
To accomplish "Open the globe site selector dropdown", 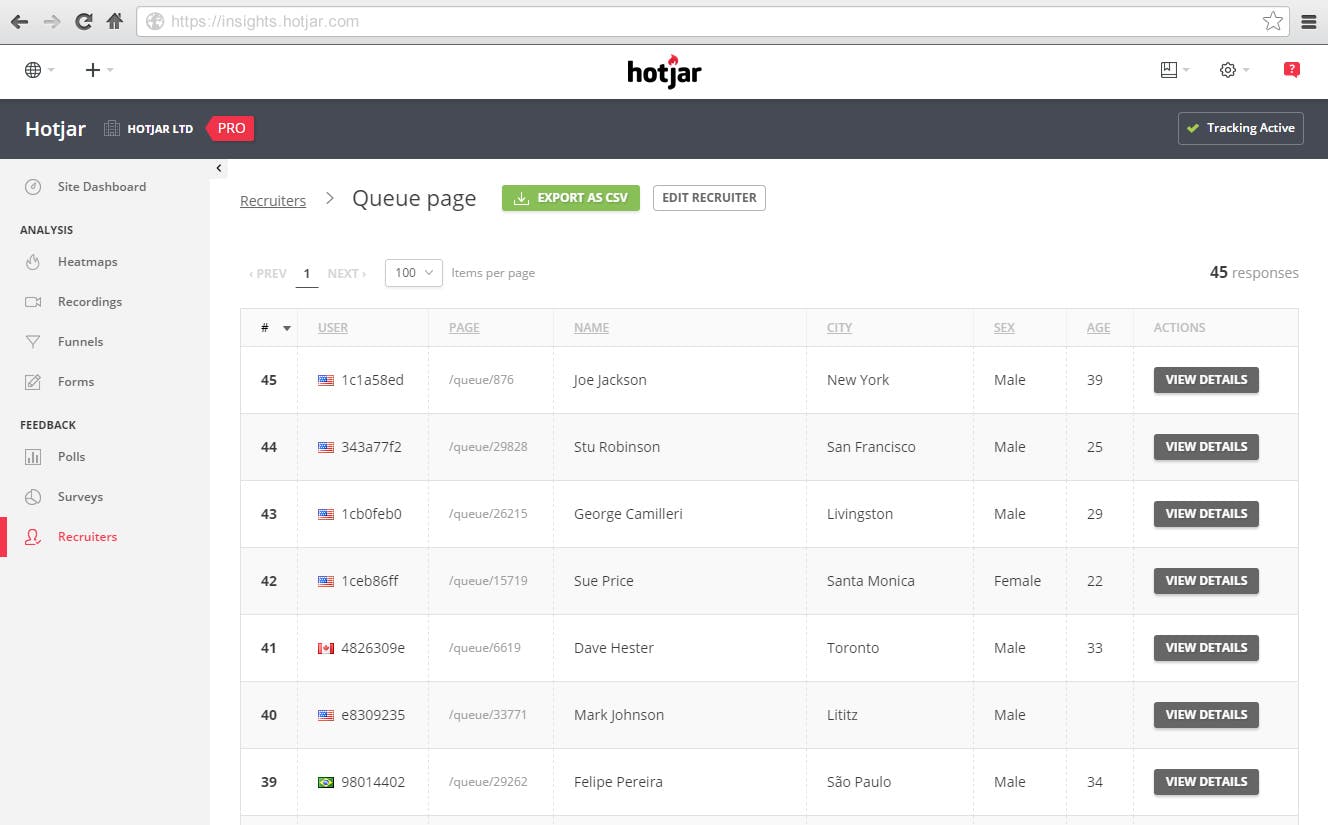I will click(39, 70).
